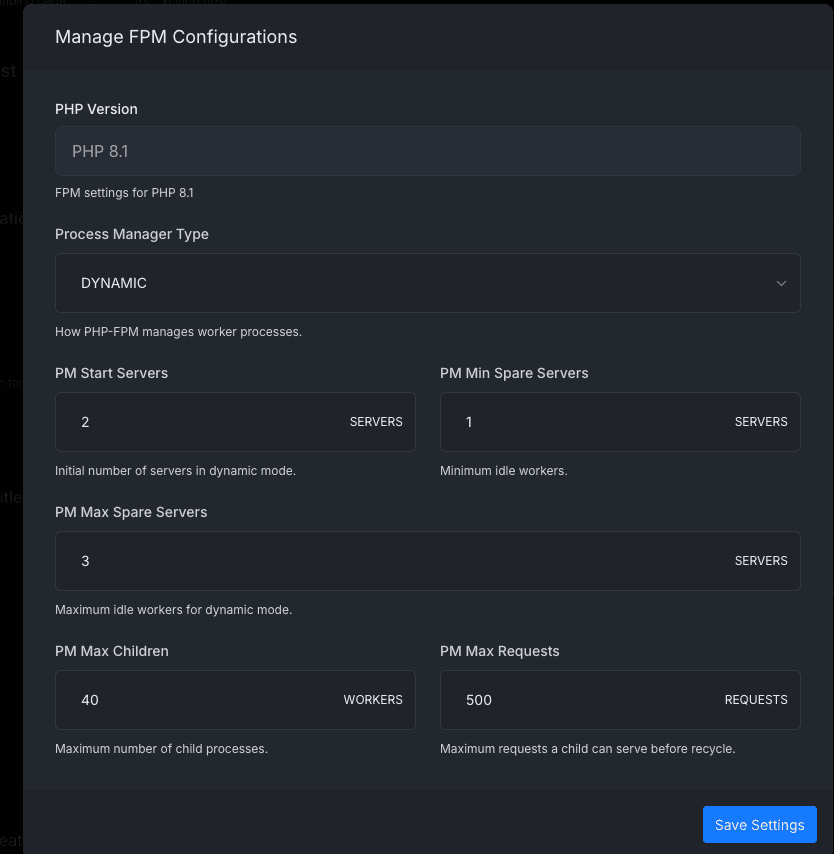
Task: Click SERVERS suffix in PM Min Spare Servers
Action: coord(761,422)
